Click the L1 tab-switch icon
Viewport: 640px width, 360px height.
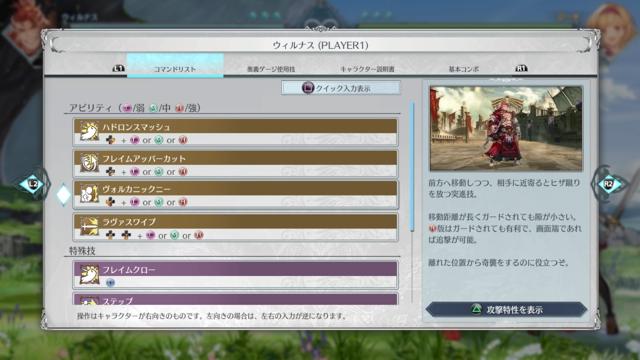[118, 69]
